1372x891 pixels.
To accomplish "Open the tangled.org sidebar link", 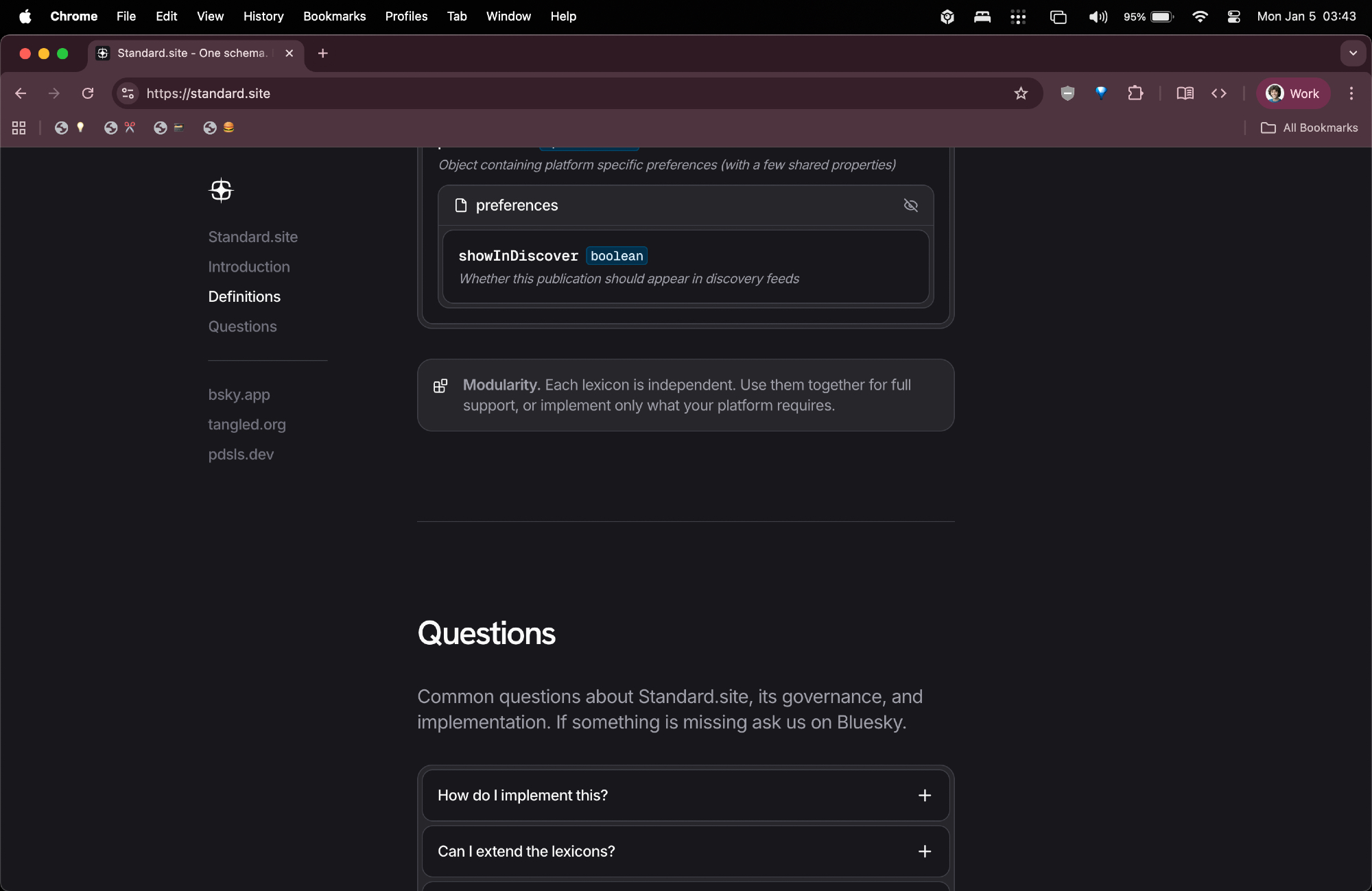I will click(247, 425).
